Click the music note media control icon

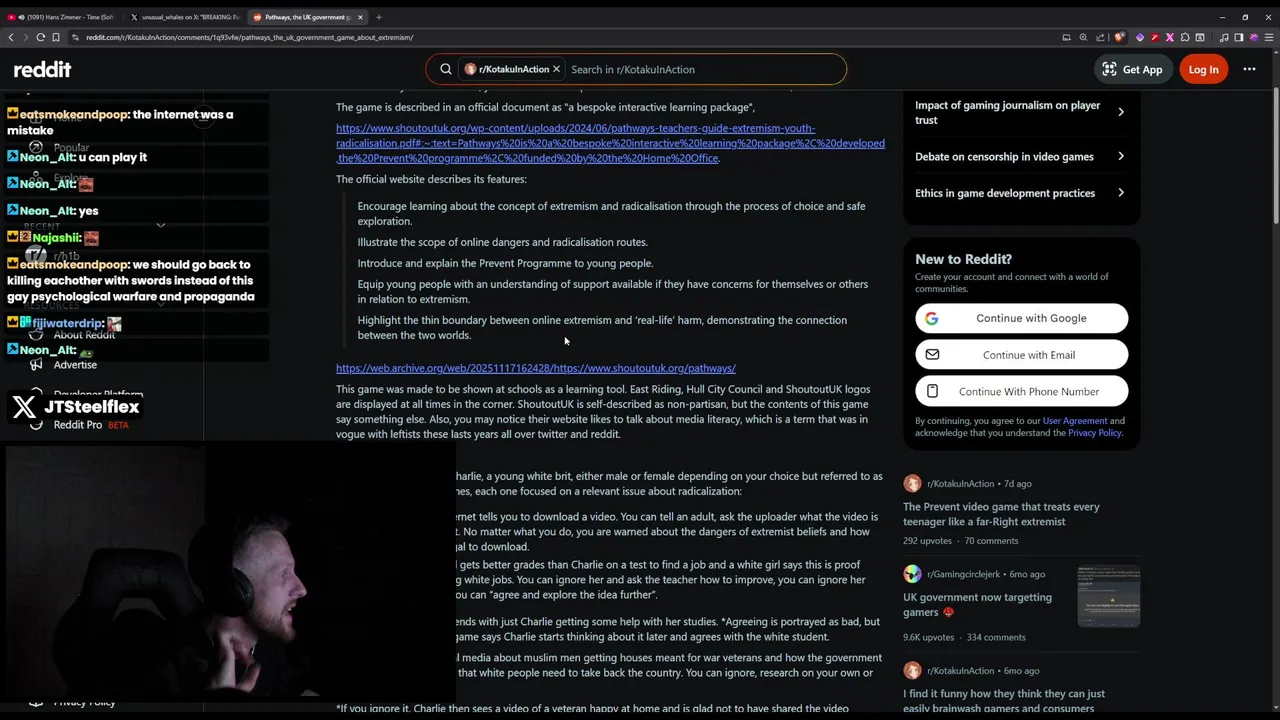click(x=1224, y=37)
